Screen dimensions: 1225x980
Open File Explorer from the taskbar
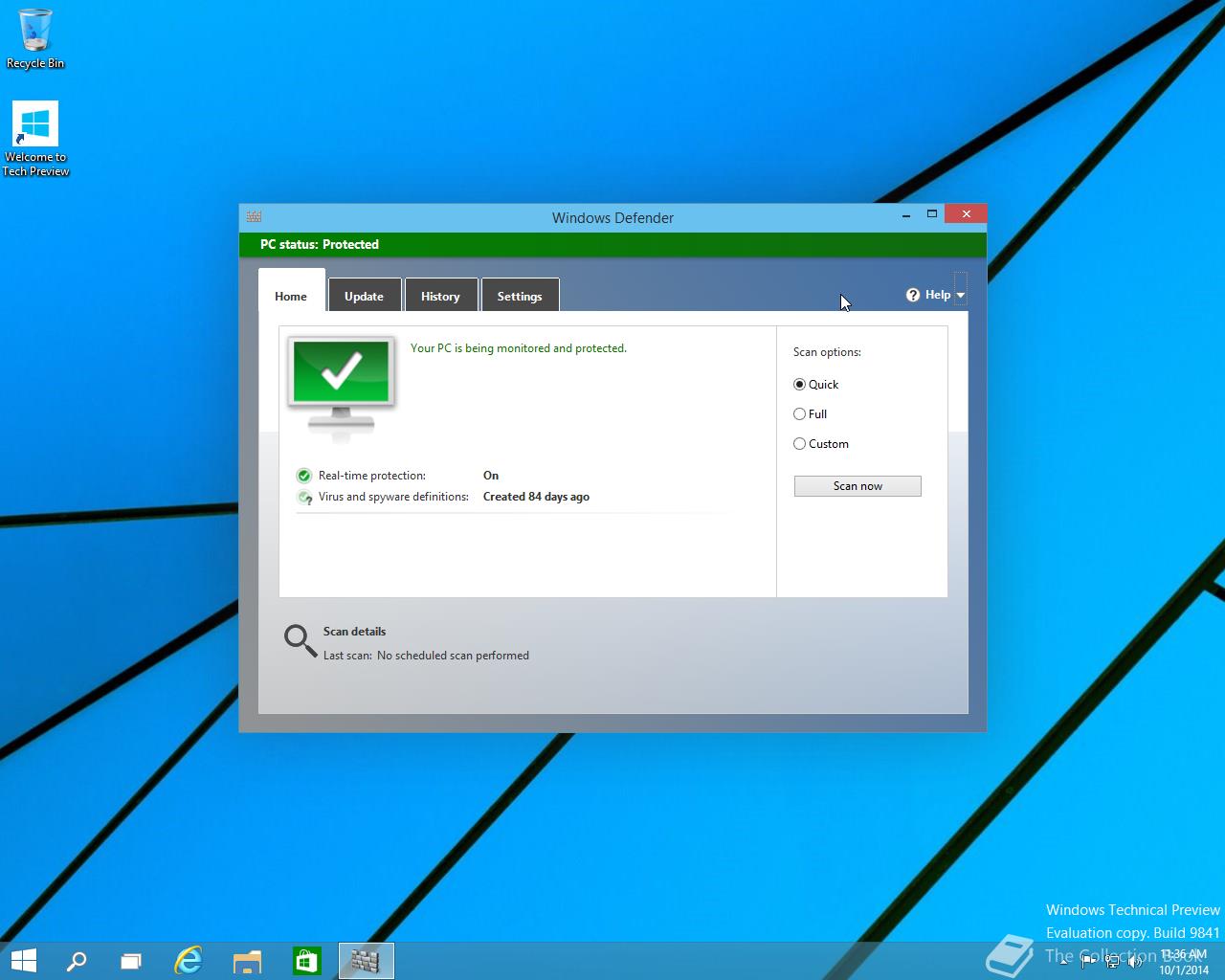(247, 961)
